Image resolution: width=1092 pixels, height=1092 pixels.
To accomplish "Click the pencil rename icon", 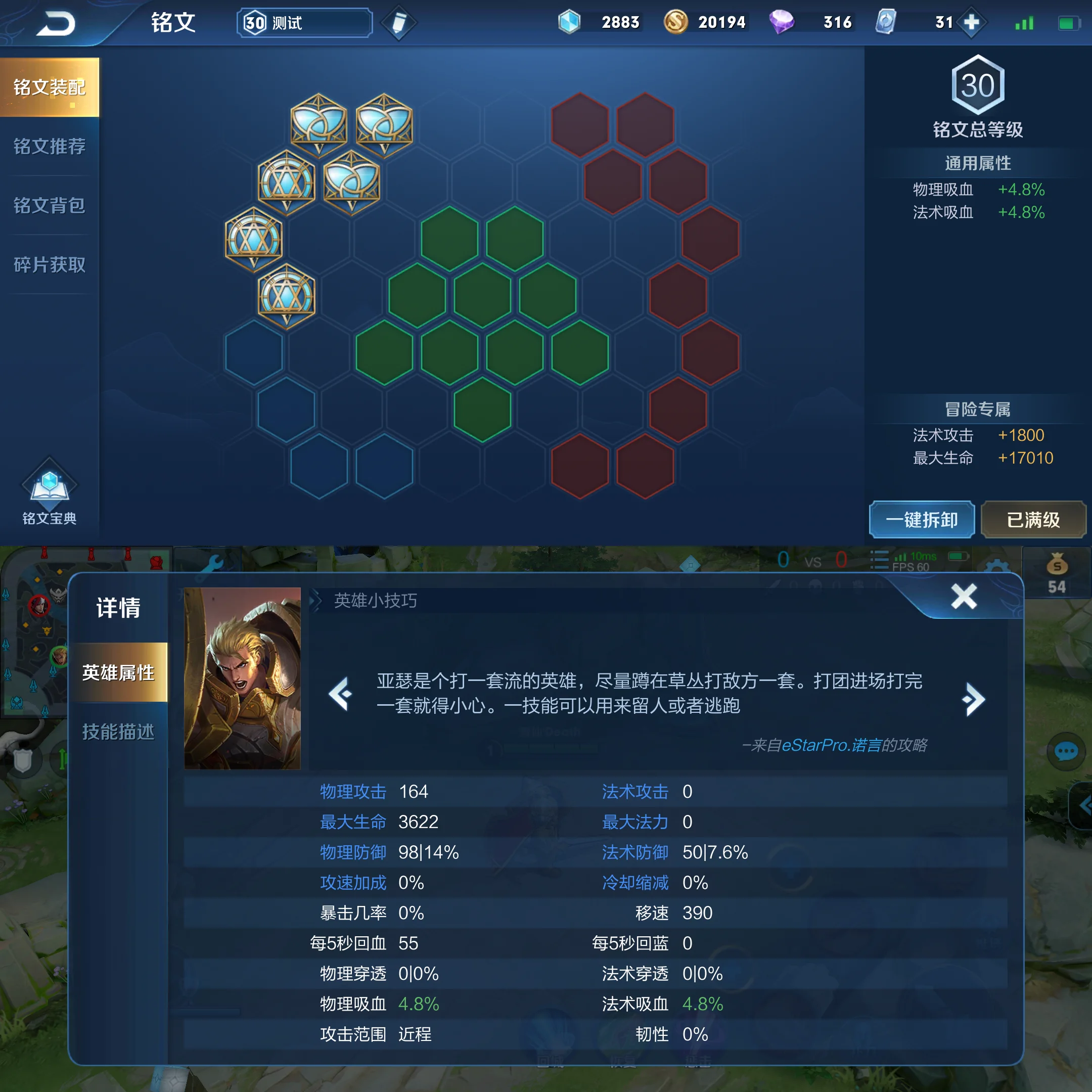I will click(x=398, y=23).
